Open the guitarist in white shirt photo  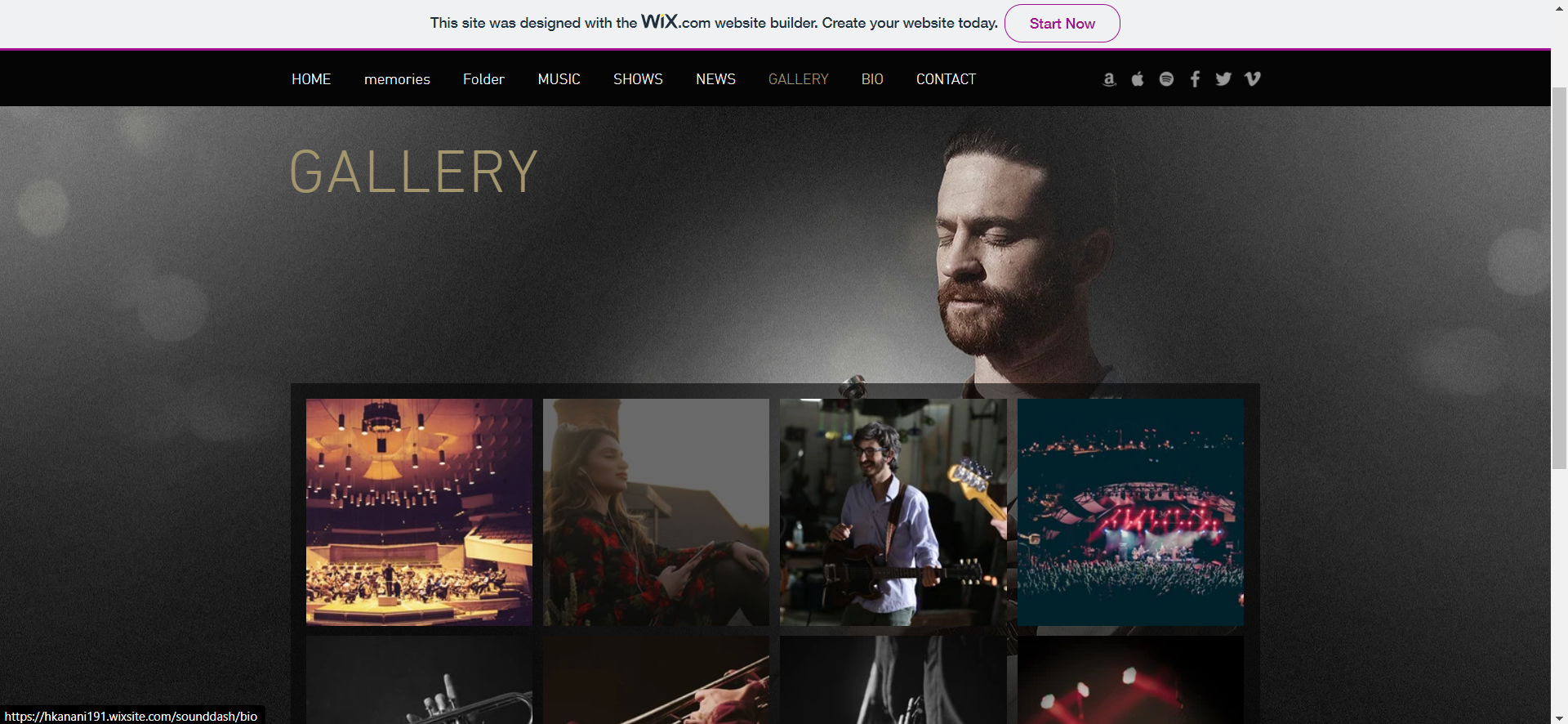coord(893,512)
